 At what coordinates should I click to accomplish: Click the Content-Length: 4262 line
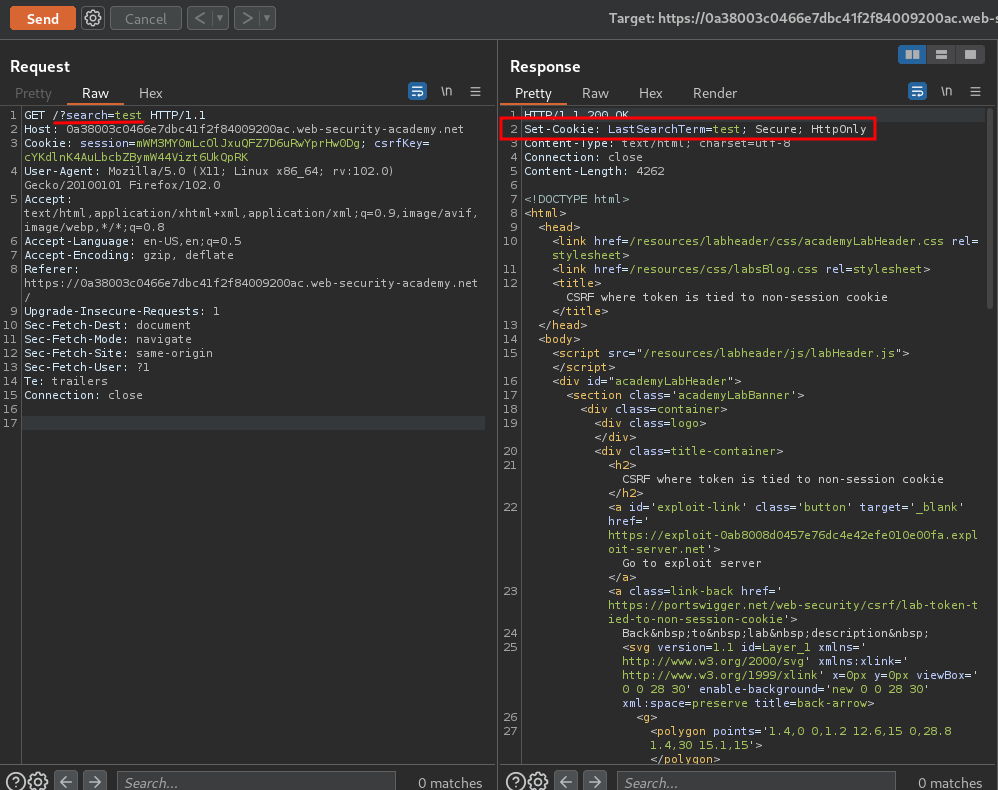(x=594, y=171)
